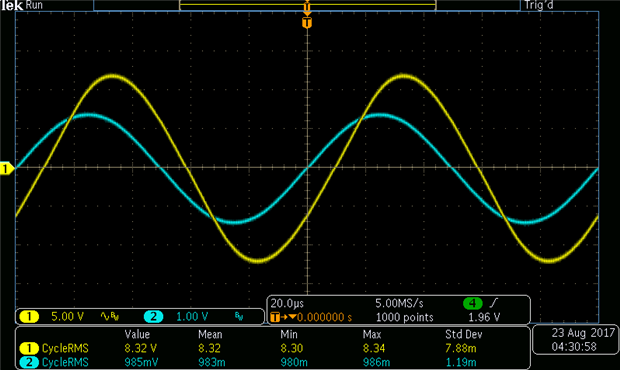The image size is (620, 370).
Task: Click the channel 1 AC coupling bandwidth icon
Action: 110,316
